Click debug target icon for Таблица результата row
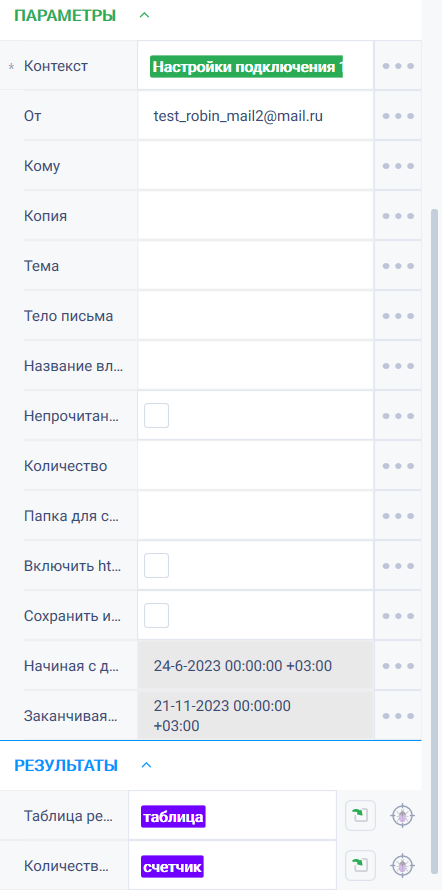This screenshot has width=442, height=890. pos(403,816)
